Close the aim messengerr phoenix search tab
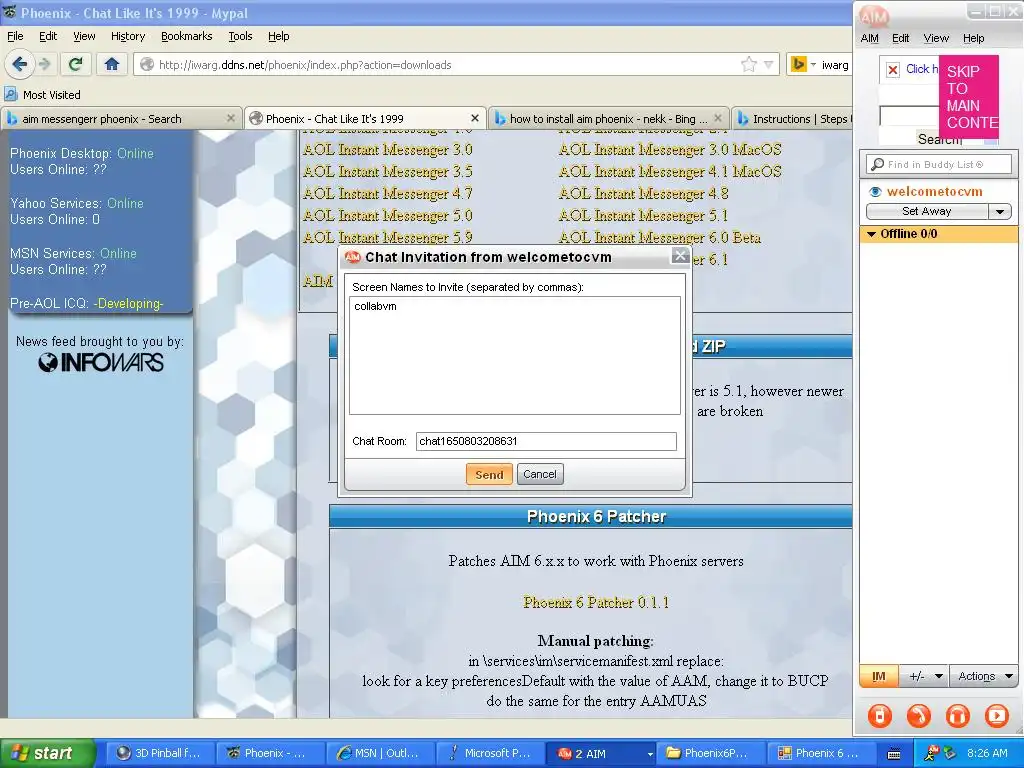This screenshot has width=1024, height=768. (x=231, y=118)
